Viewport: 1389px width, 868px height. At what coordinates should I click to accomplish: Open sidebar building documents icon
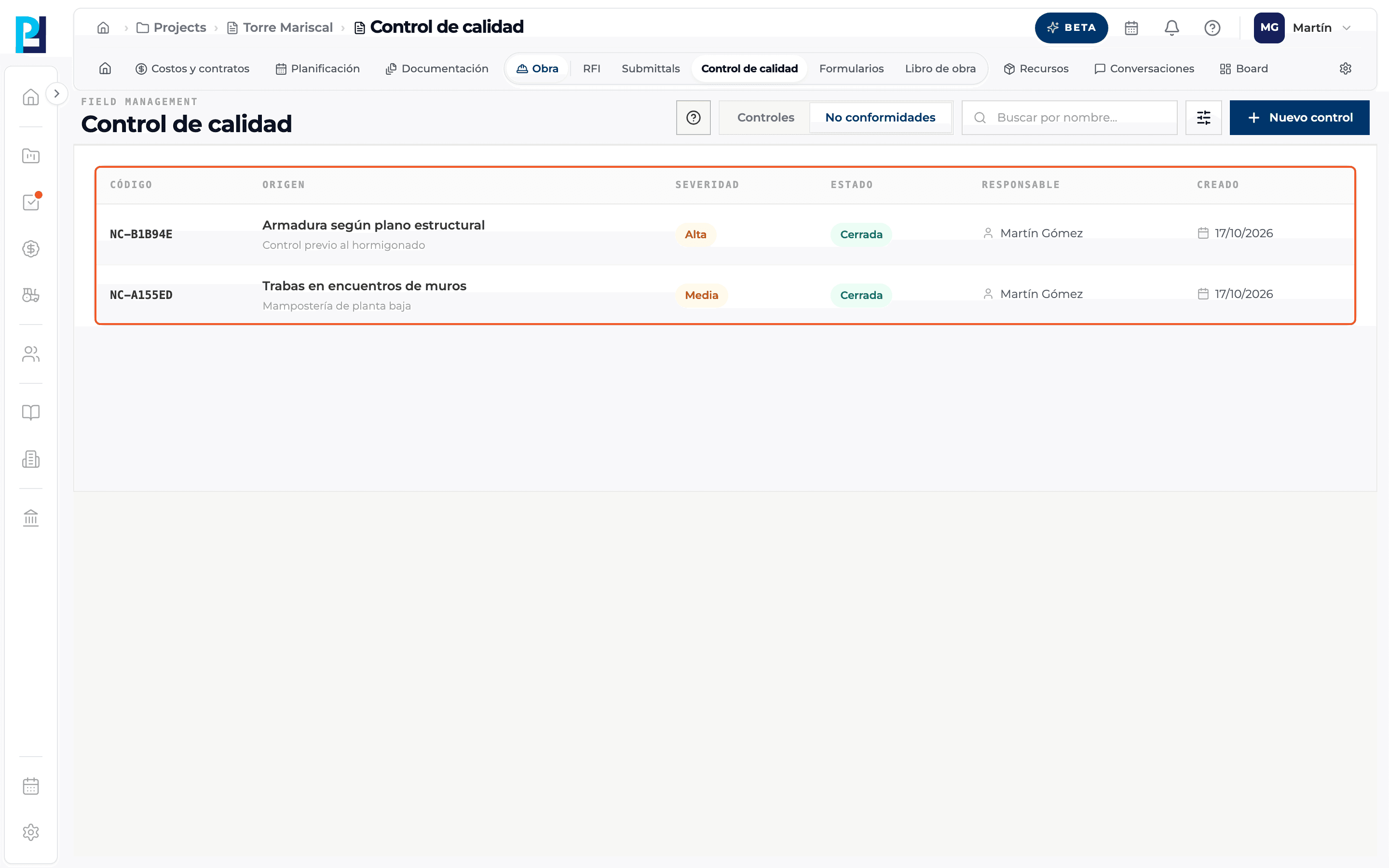coord(31,459)
